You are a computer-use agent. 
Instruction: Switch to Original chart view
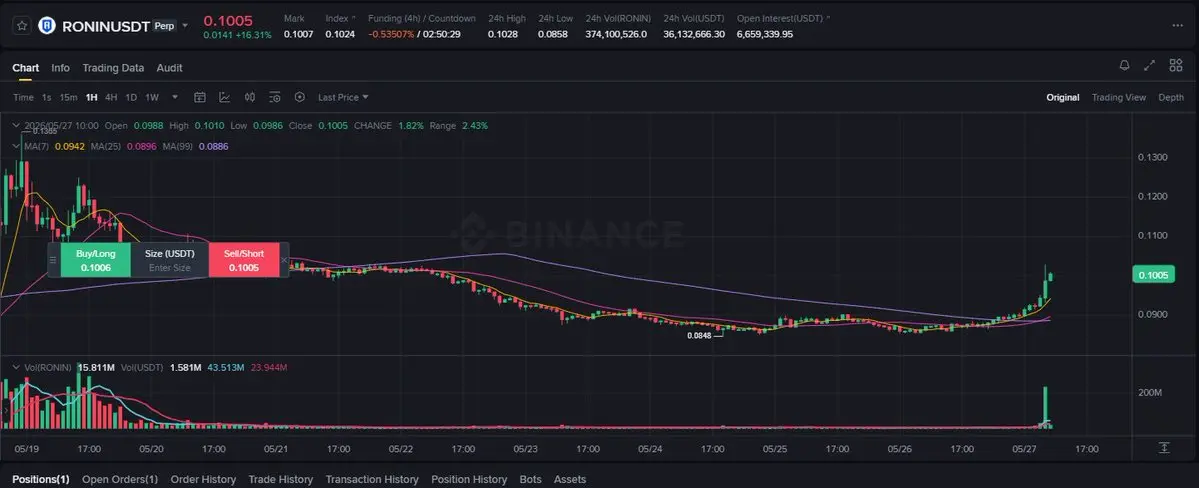(x=1063, y=97)
